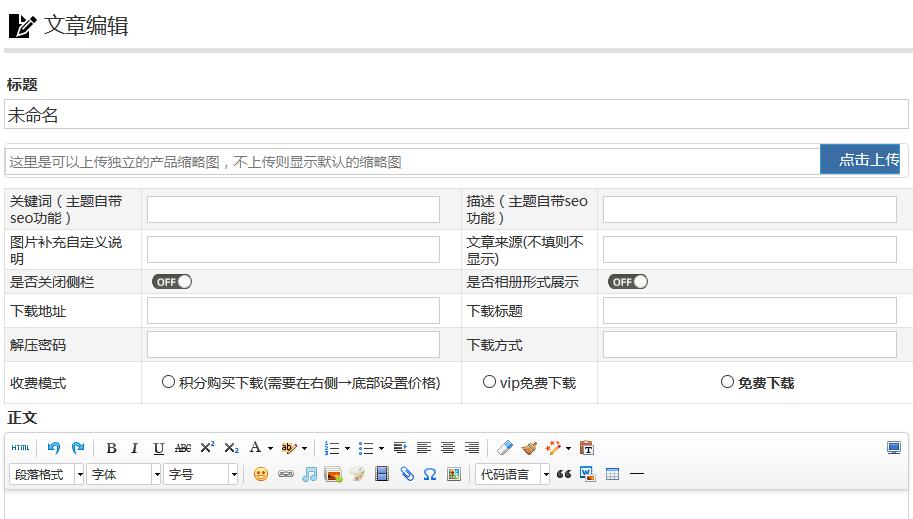The height and width of the screenshot is (519, 913).
Task: Select the 积分购买下载 radio option
Action: point(168,382)
